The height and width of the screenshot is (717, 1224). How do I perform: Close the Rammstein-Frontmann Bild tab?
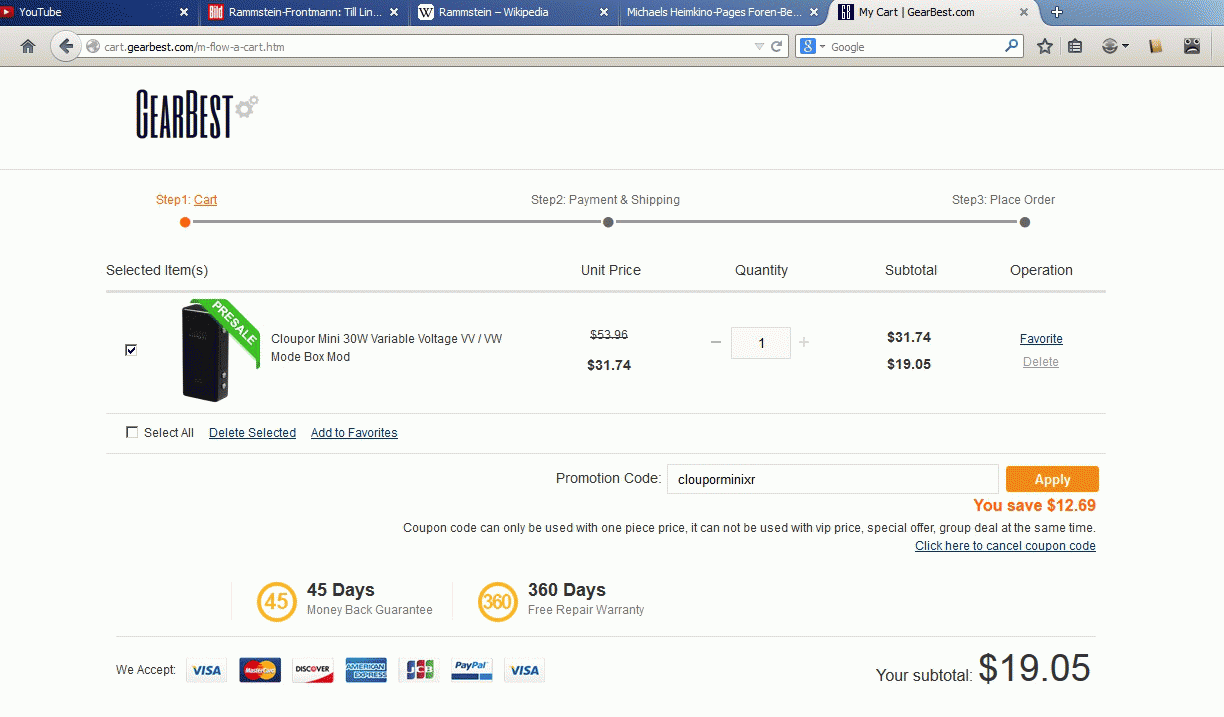394,12
